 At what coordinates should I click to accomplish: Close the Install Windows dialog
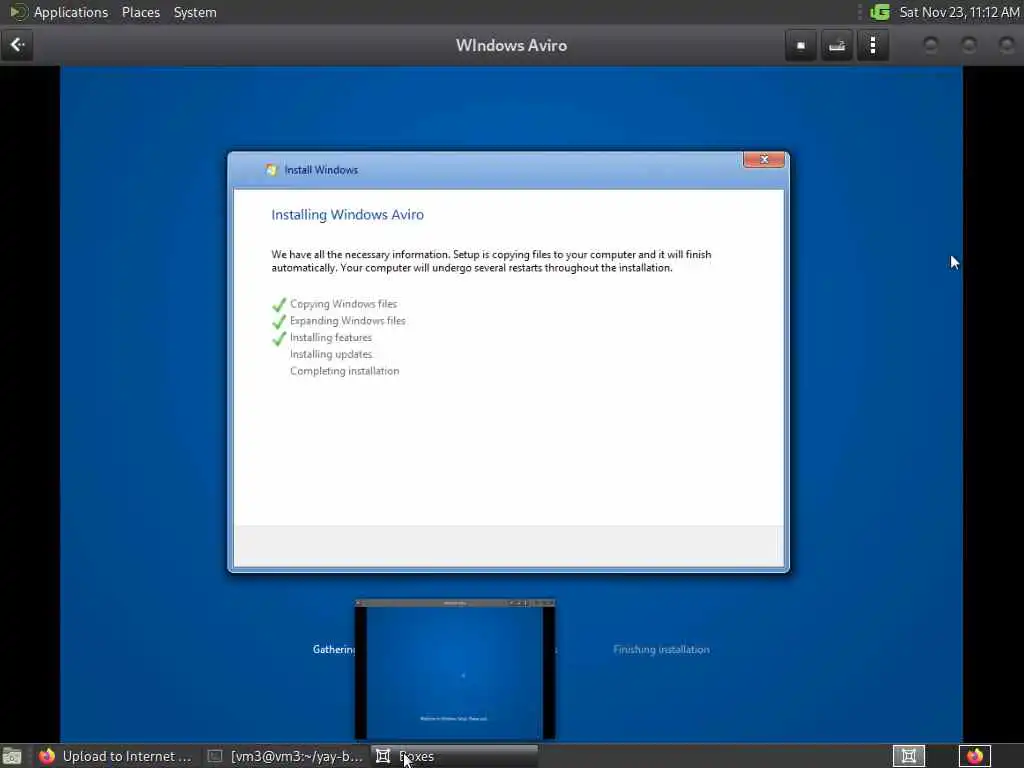pos(763,159)
